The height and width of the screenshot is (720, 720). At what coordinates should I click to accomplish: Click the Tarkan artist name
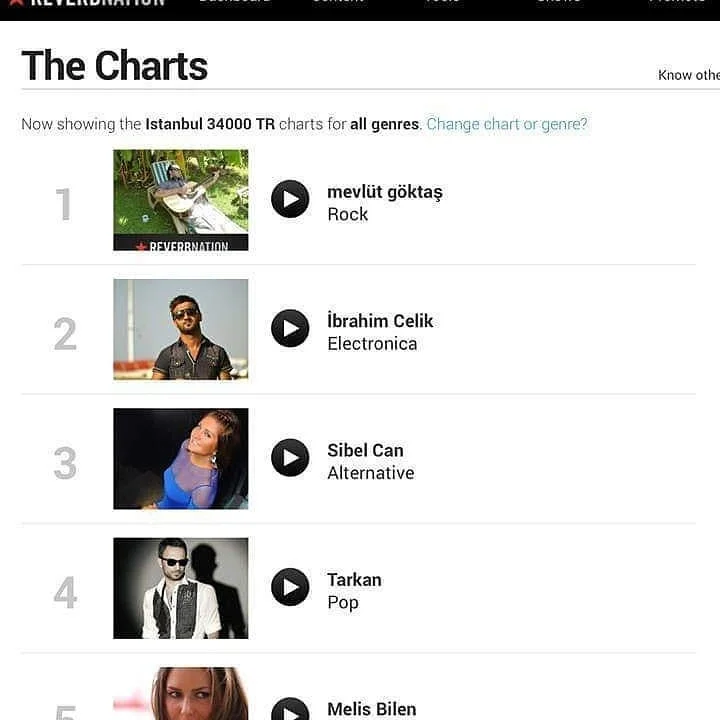[x=354, y=579]
